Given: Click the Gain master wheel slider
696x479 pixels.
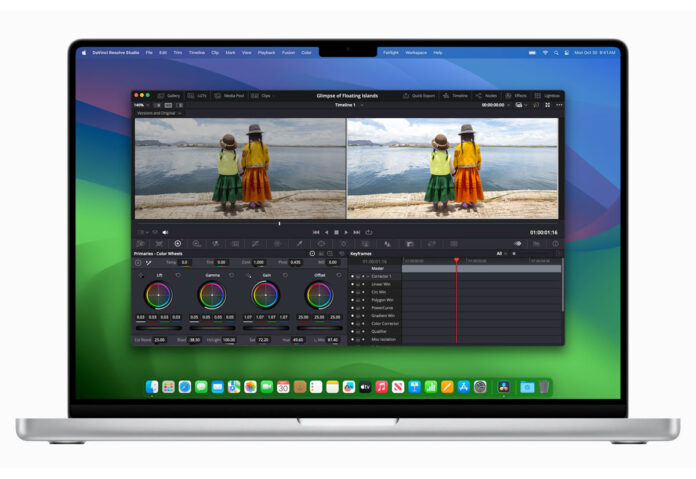Looking at the screenshot, I should click(x=266, y=328).
